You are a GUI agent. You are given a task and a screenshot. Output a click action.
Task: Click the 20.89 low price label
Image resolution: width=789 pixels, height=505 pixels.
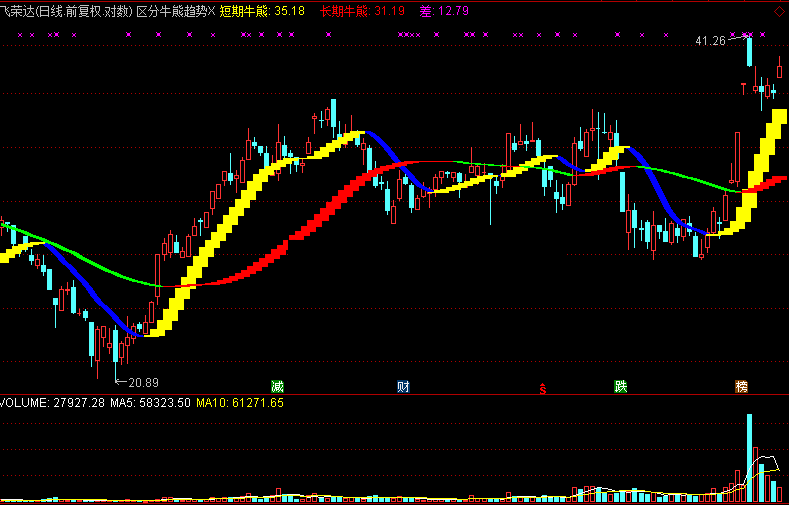(143, 383)
